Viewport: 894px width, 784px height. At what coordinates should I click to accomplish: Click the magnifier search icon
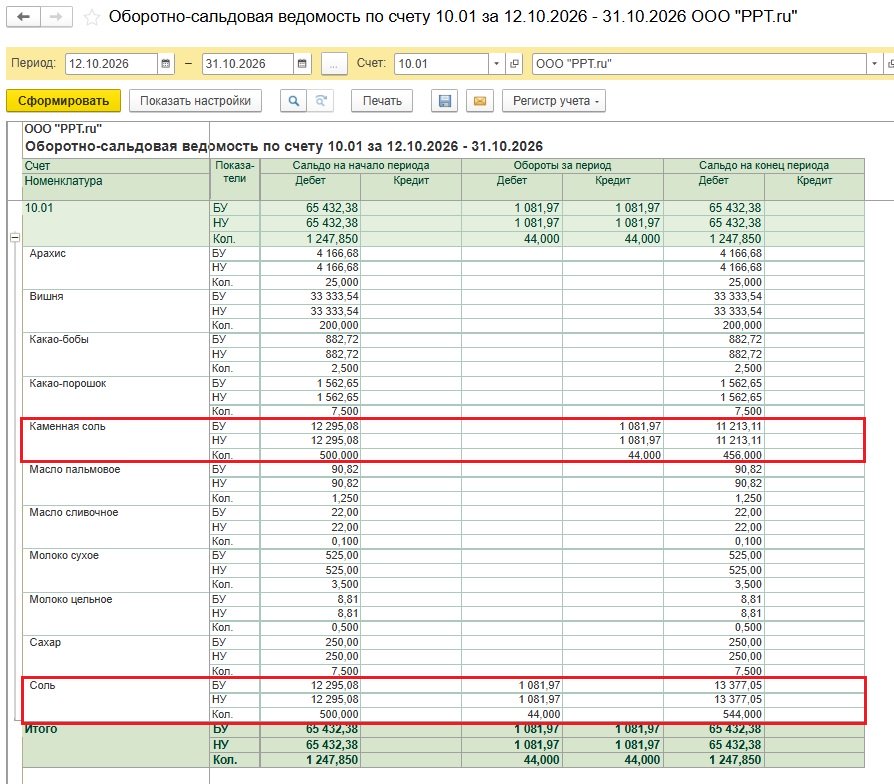294,101
